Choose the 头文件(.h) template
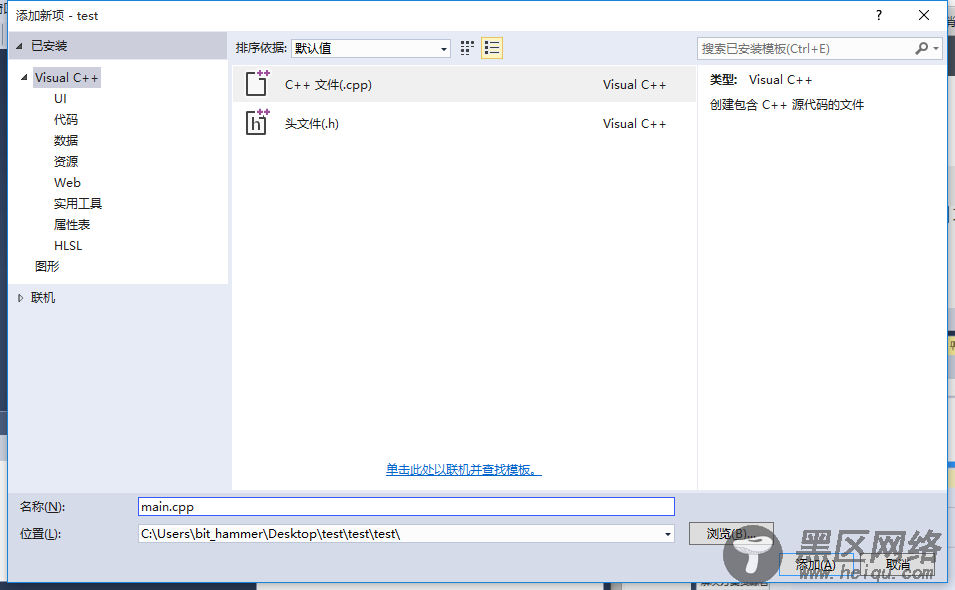Screen dimensions: 955x590 (464, 123)
